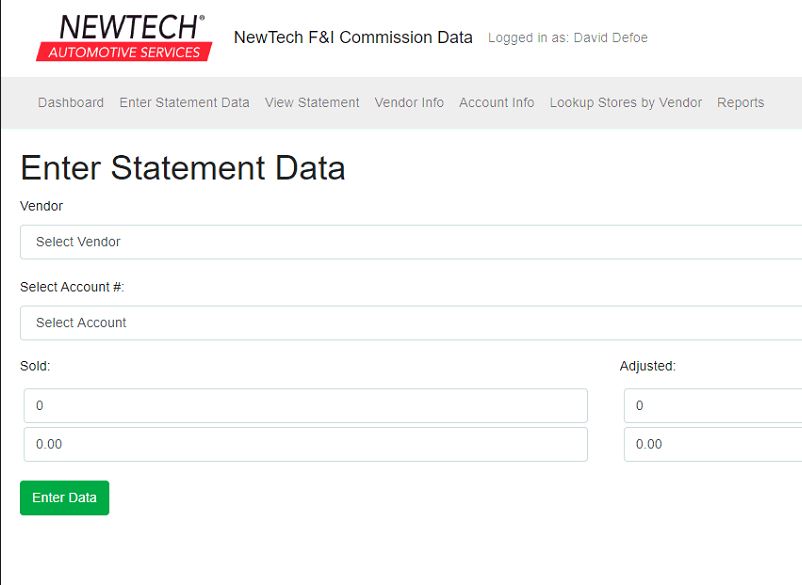Image resolution: width=802 pixels, height=585 pixels.
Task: Click the Vendor field label
Action: (x=41, y=206)
